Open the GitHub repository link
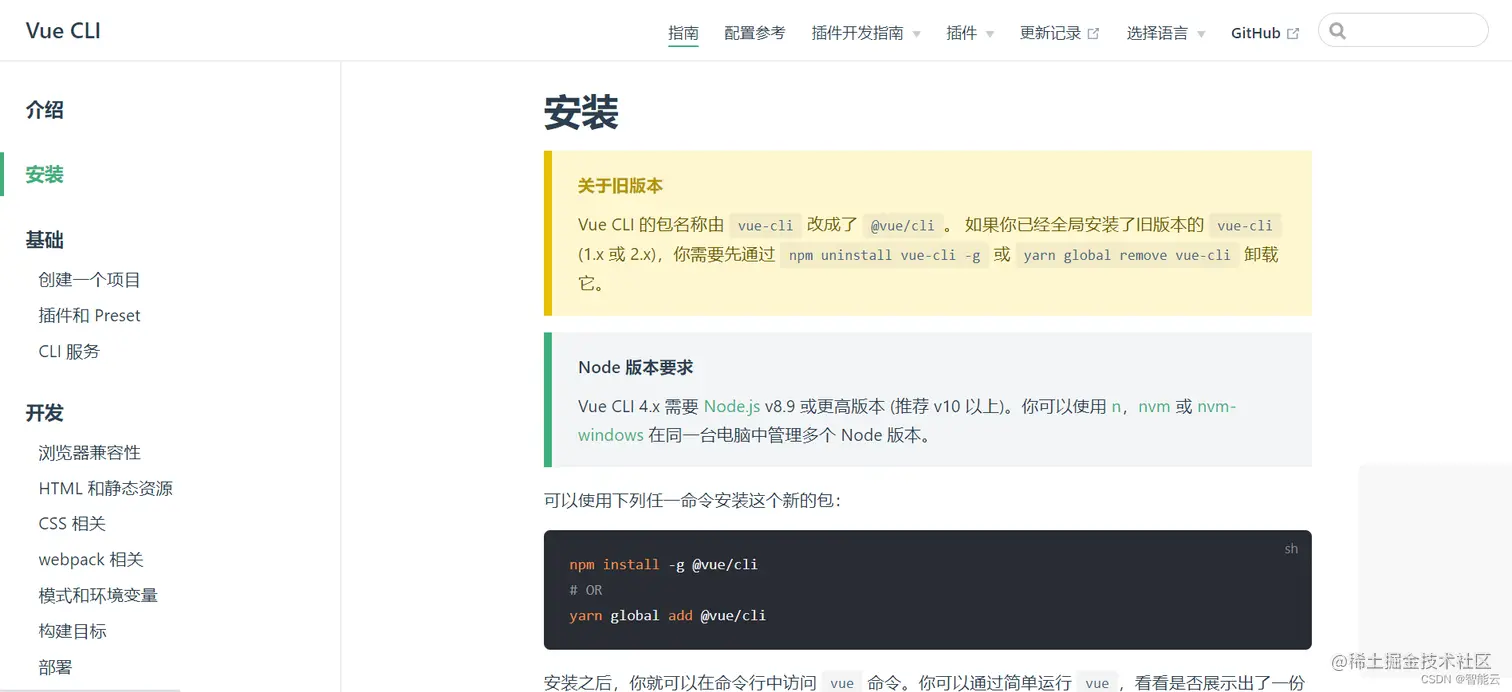The image size is (1512, 692). (1256, 32)
